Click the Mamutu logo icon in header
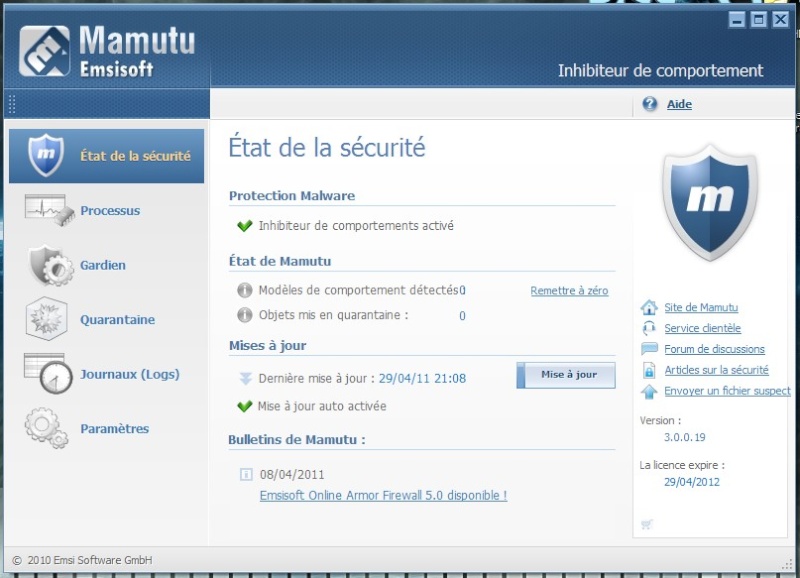Viewport: 800px width, 578px height. point(44,51)
